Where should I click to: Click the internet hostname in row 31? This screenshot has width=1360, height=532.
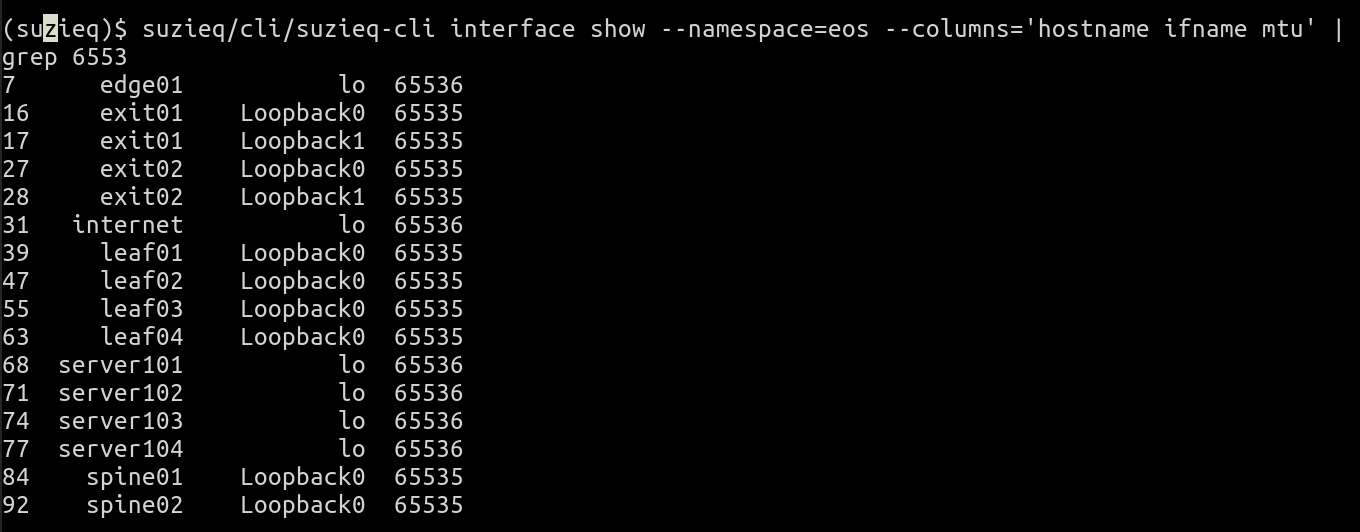(127, 225)
